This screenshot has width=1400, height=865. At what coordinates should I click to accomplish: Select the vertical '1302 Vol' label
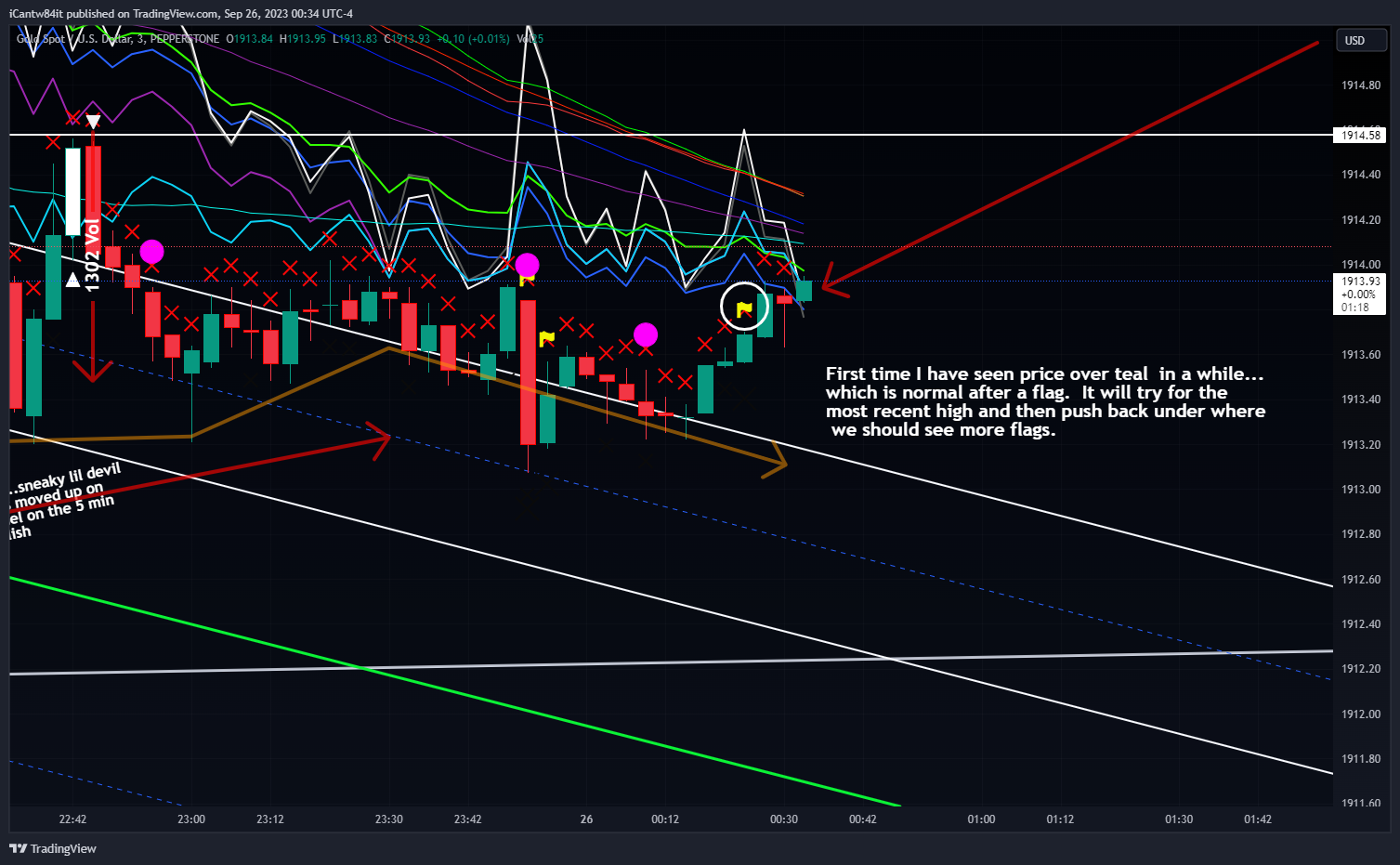[92, 256]
